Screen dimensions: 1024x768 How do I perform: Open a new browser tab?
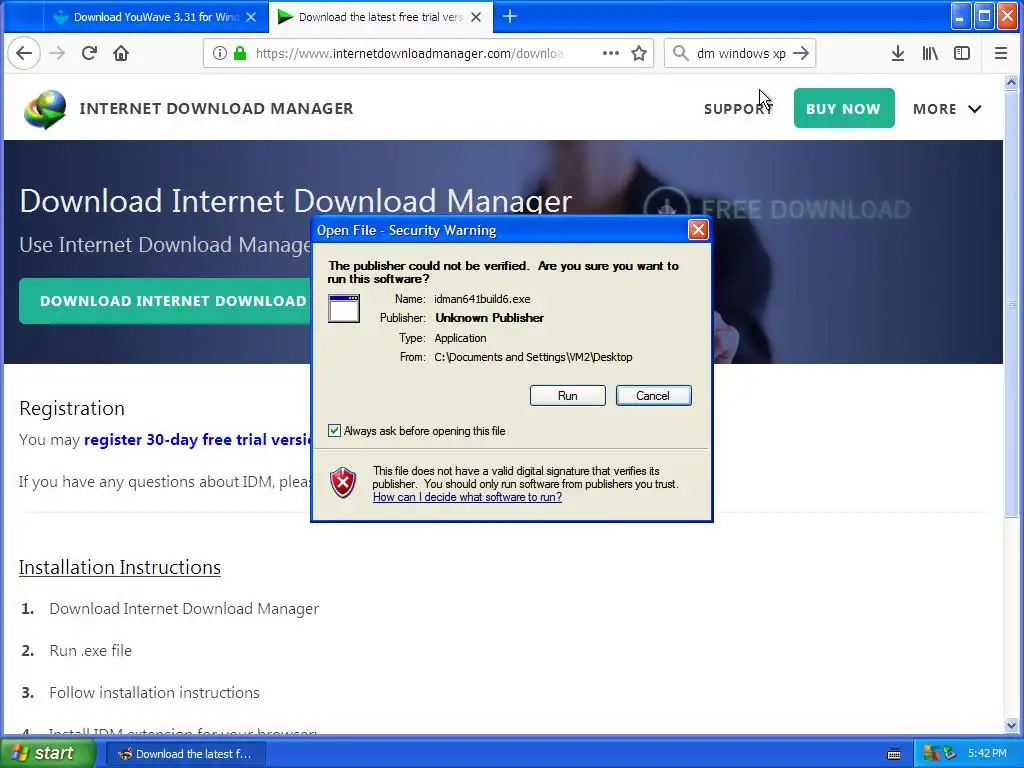pyautogui.click(x=510, y=17)
